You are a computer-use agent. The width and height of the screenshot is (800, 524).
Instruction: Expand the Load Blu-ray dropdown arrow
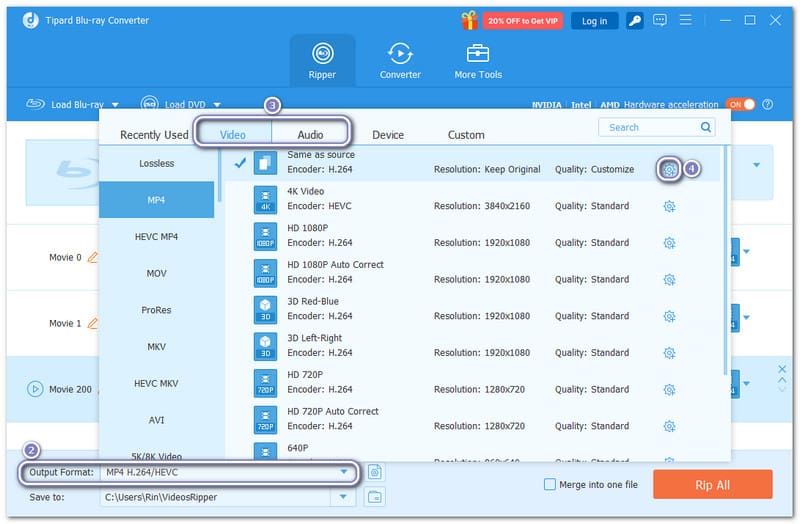pos(116,104)
